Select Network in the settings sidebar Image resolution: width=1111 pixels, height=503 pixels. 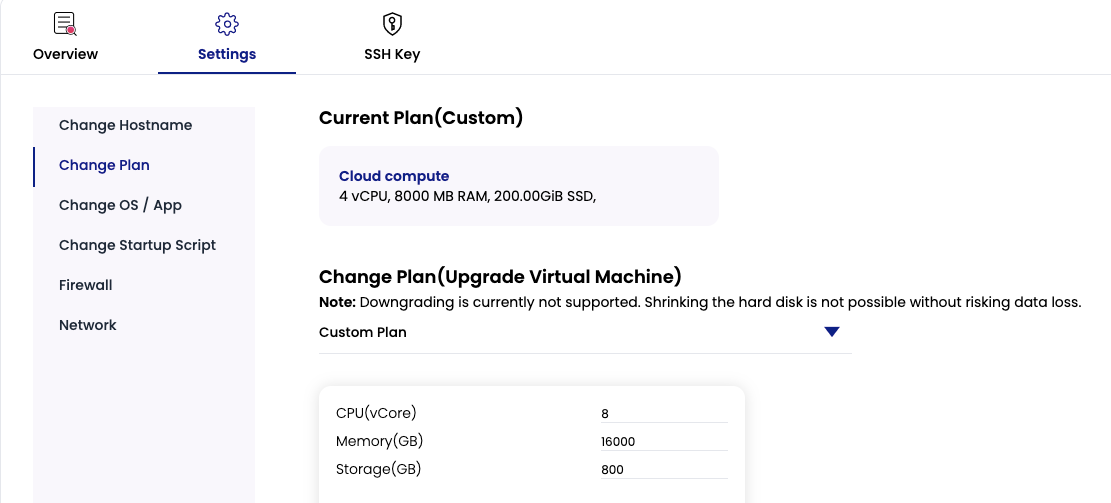click(88, 325)
